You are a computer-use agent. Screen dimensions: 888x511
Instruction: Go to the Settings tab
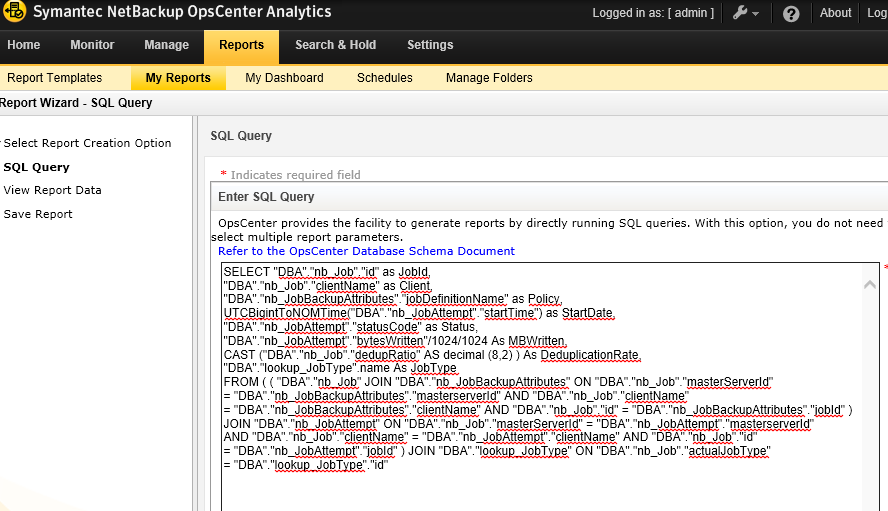pos(430,45)
